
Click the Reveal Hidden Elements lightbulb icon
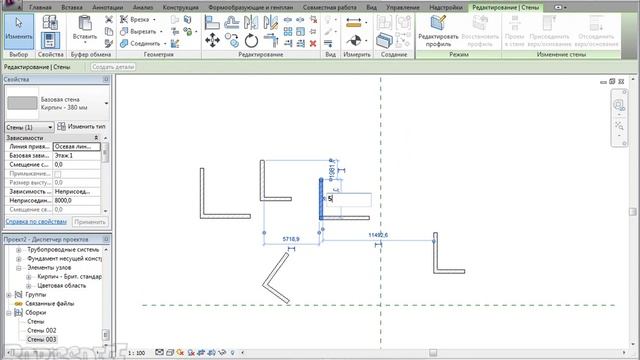[232, 352]
